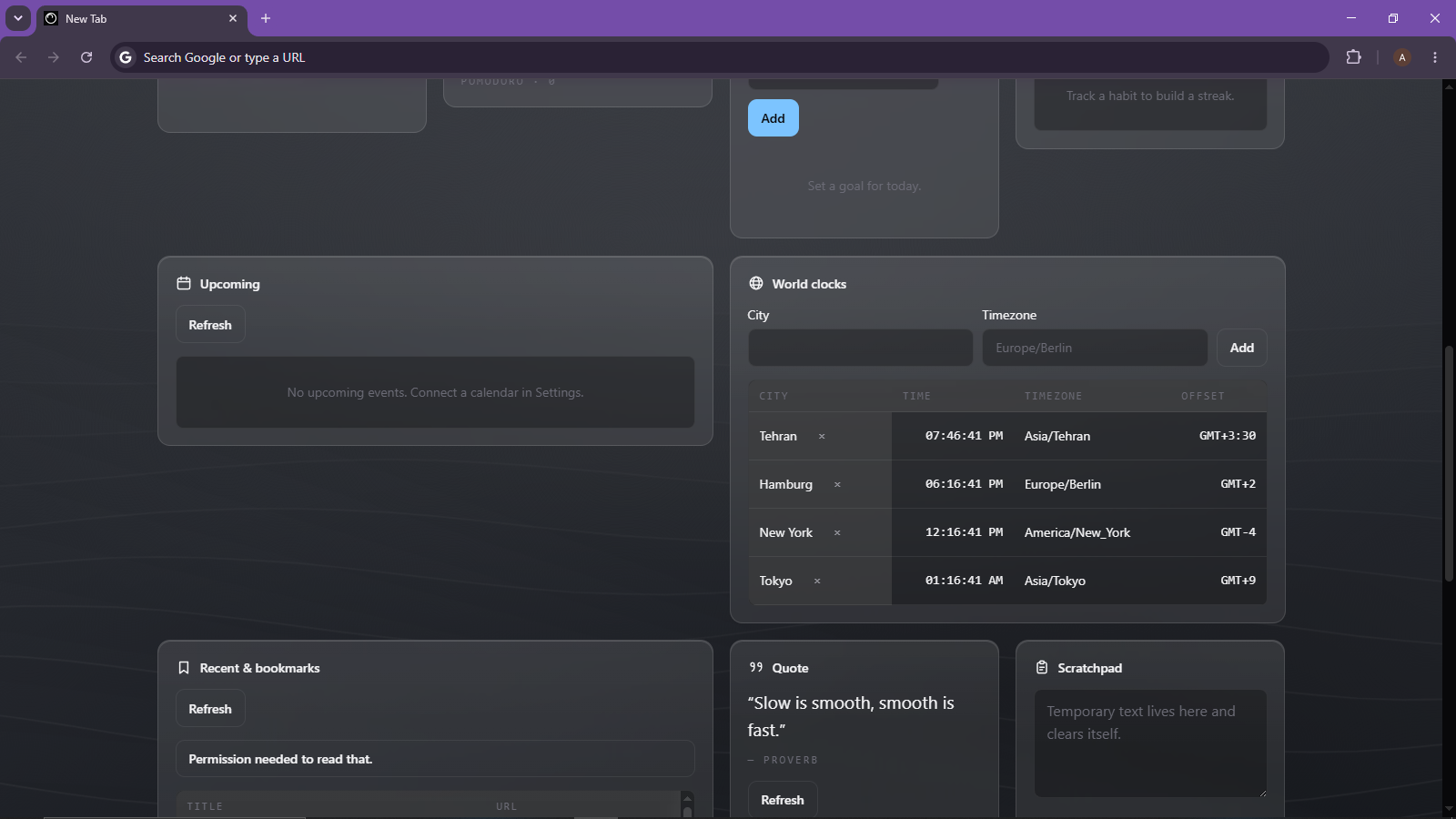
Task: Refresh the quote
Action: [783, 800]
